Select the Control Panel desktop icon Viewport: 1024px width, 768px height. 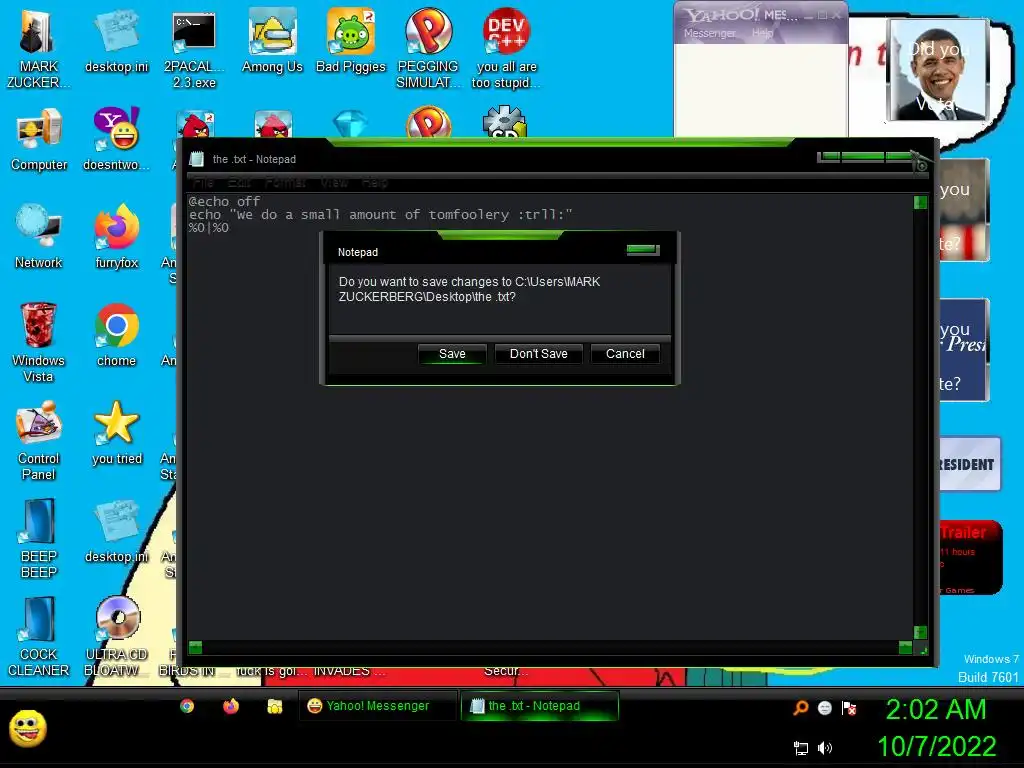tap(39, 441)
